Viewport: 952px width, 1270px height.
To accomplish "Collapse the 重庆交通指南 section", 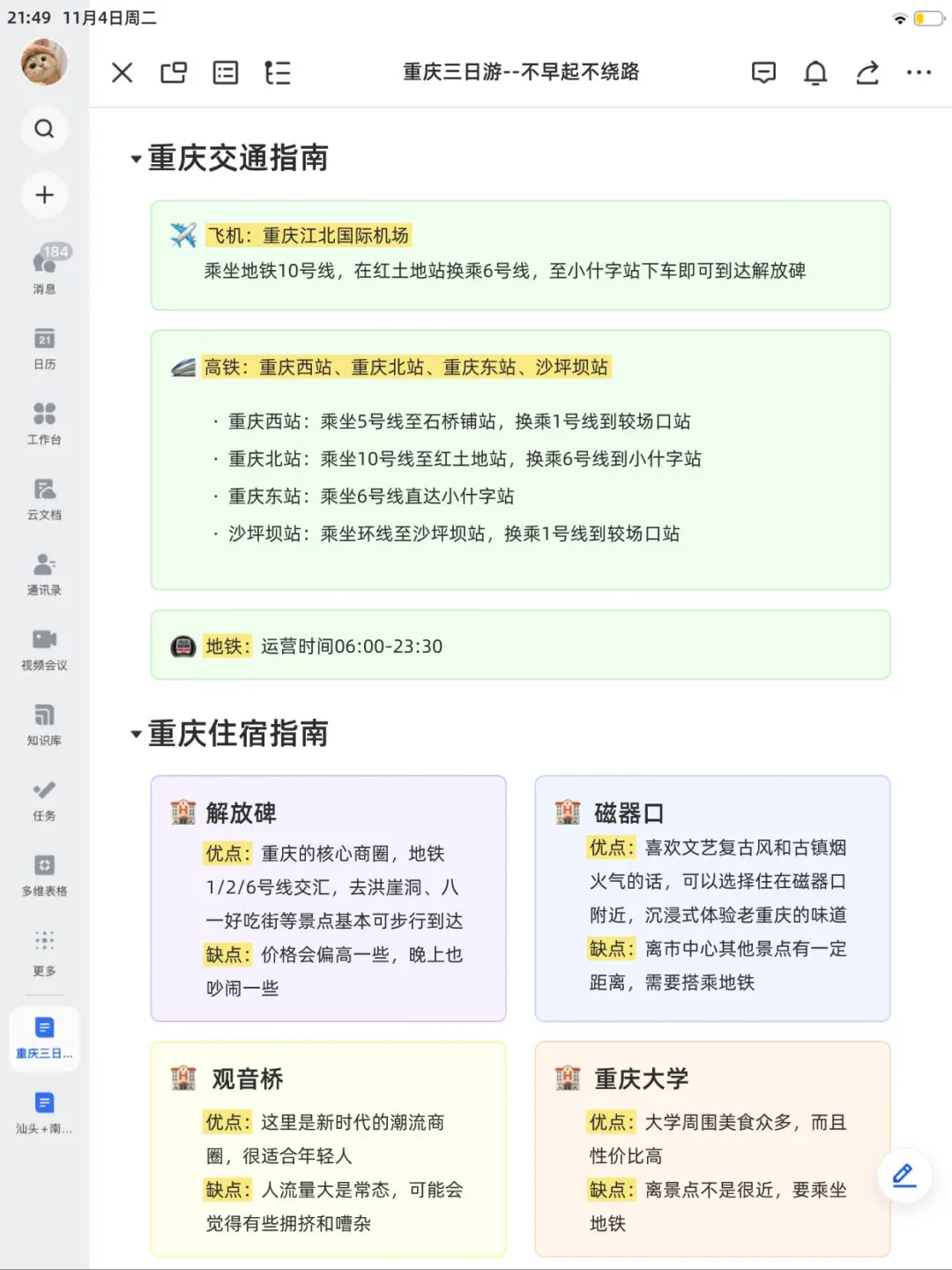I will (136, 160).
